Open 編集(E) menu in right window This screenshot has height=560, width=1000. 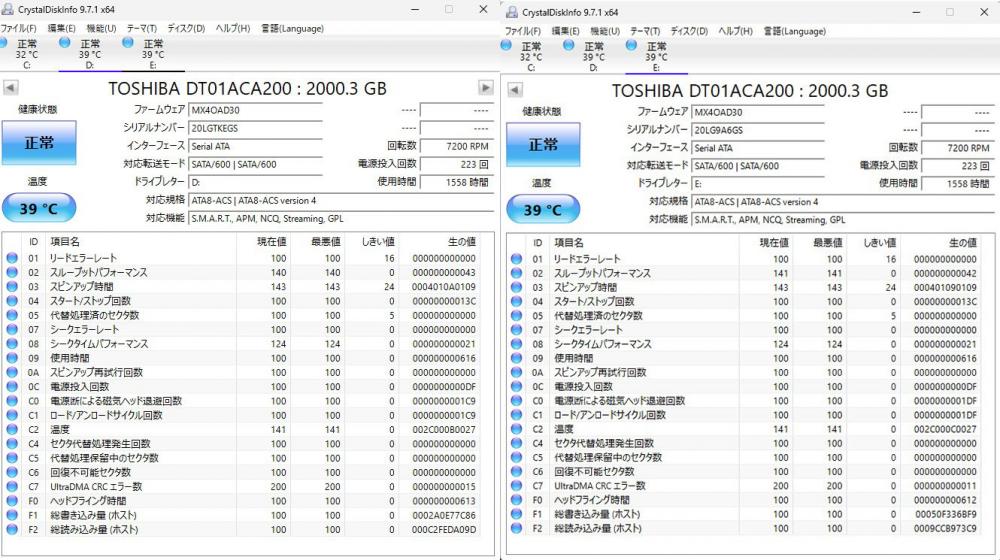click(x=566, y=31)
